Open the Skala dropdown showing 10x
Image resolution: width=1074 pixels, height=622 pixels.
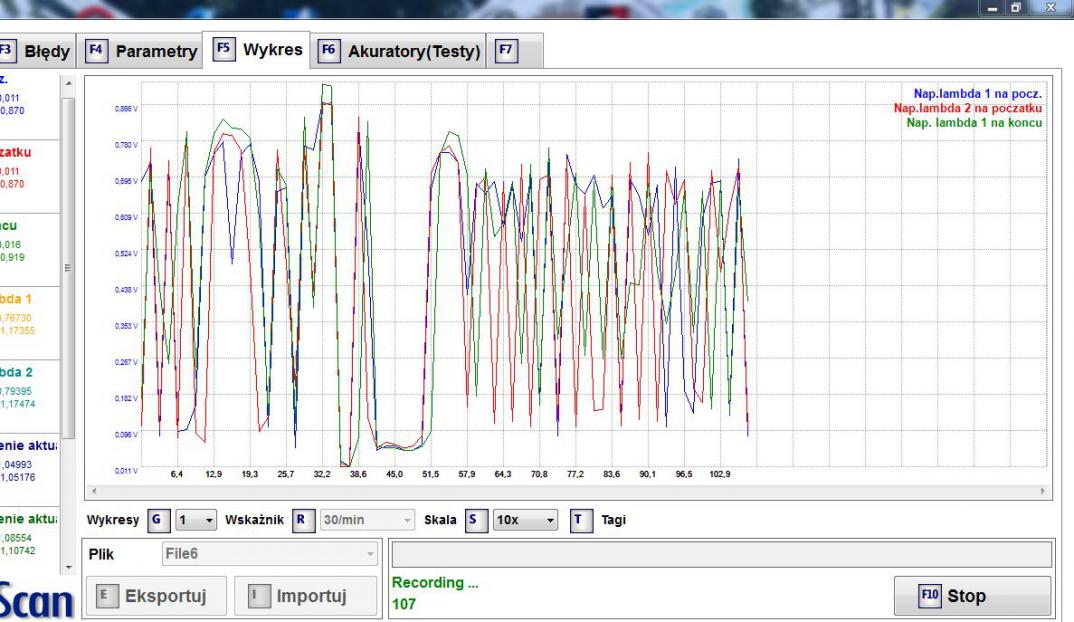click(526, 520)
